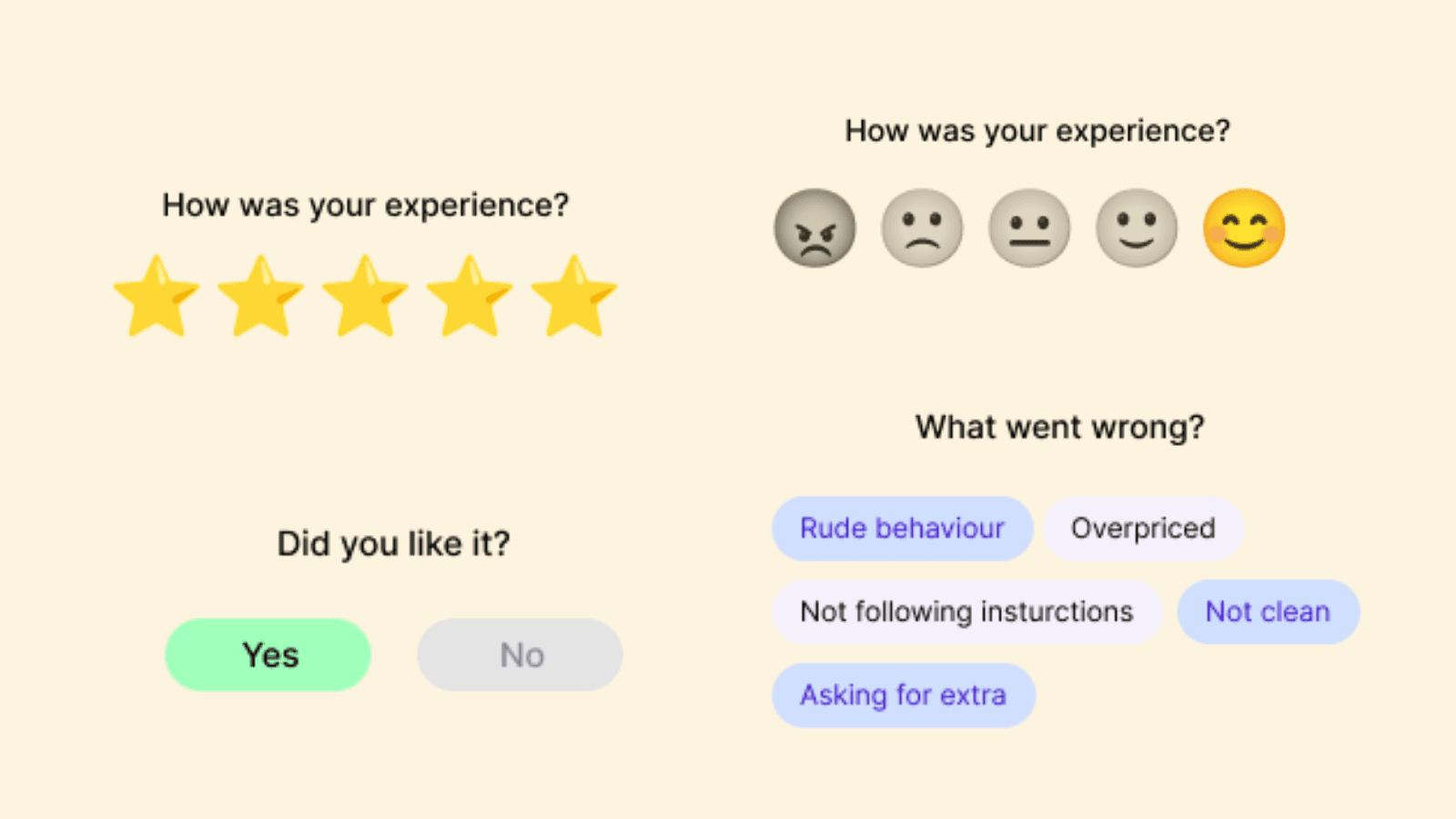The image size is (1456, 819).
Task: Select the slightly smiling face emoji
Action: pos(1137,228)
